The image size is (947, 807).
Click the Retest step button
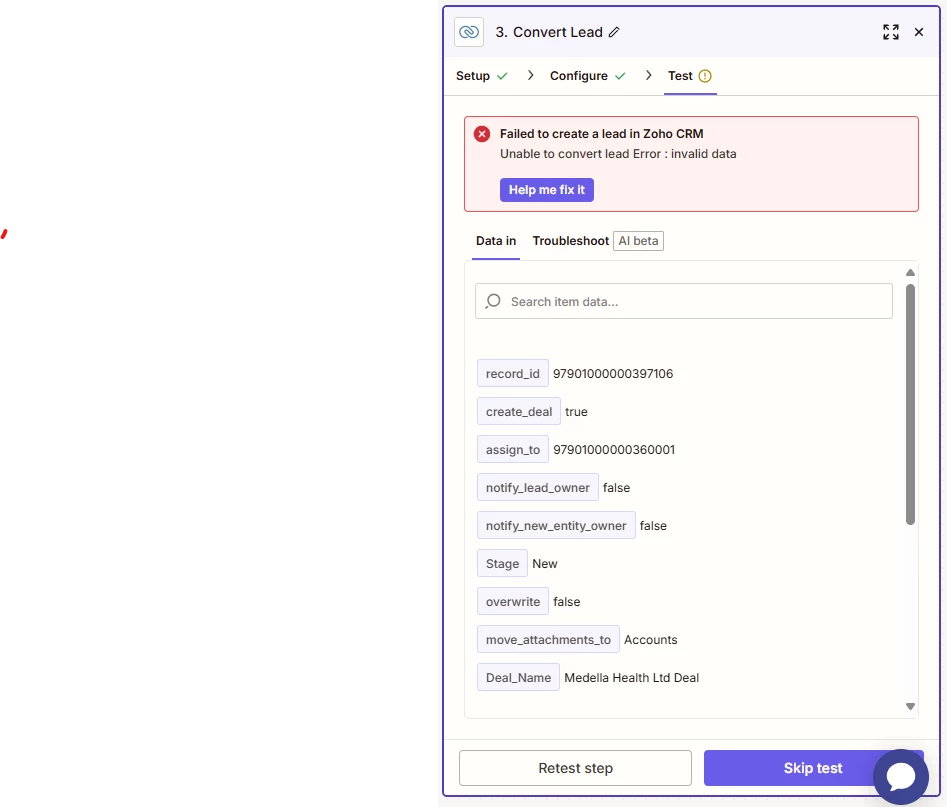coord(575,768)
